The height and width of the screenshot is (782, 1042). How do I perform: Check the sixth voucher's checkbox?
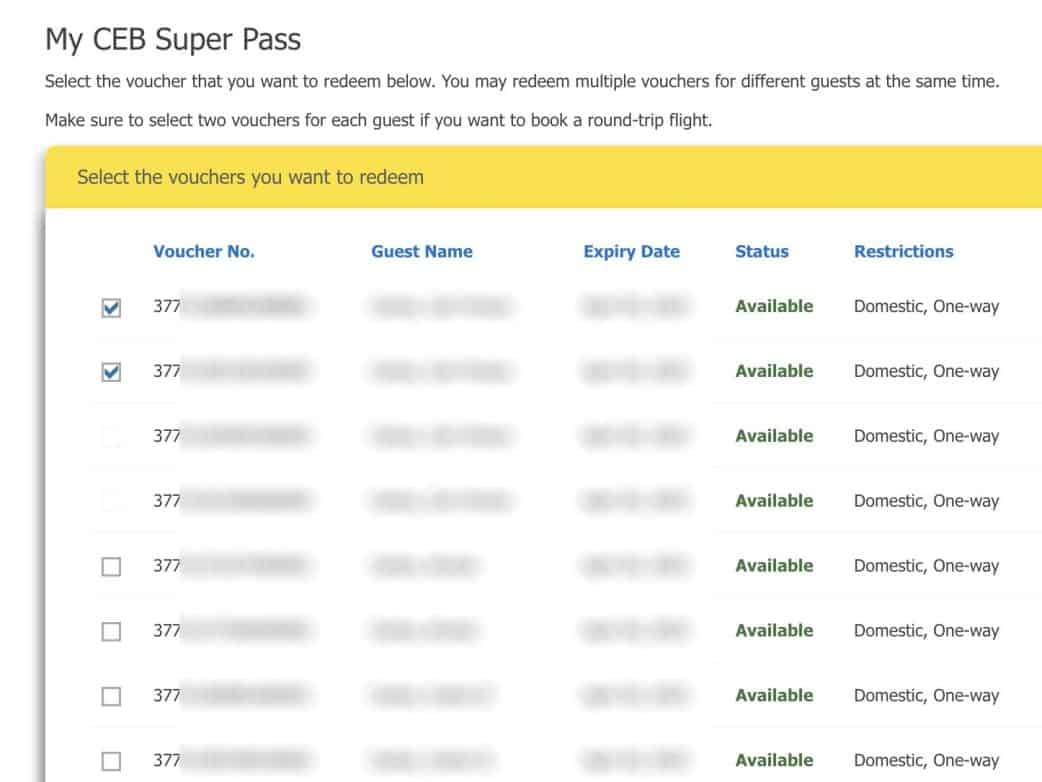(x=111, y=632)
